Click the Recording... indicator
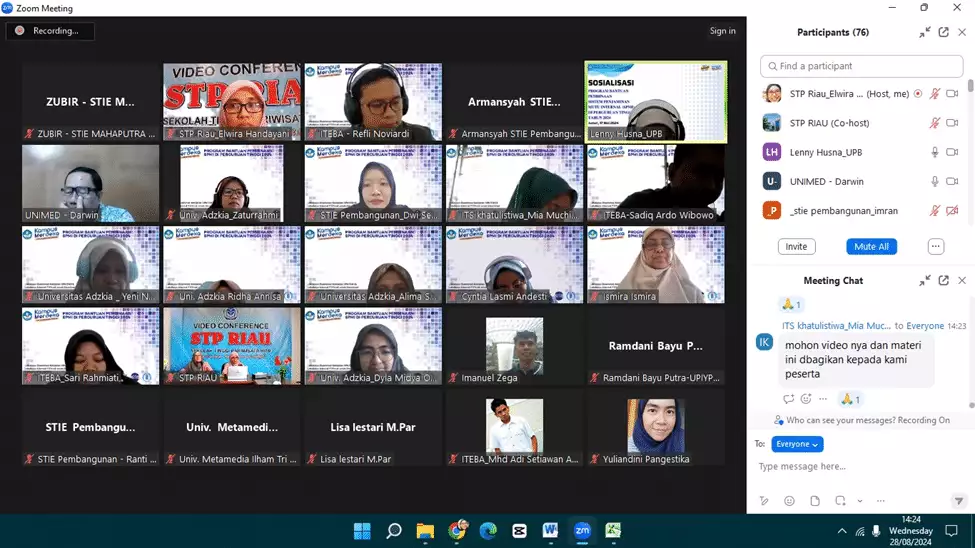 50,30
